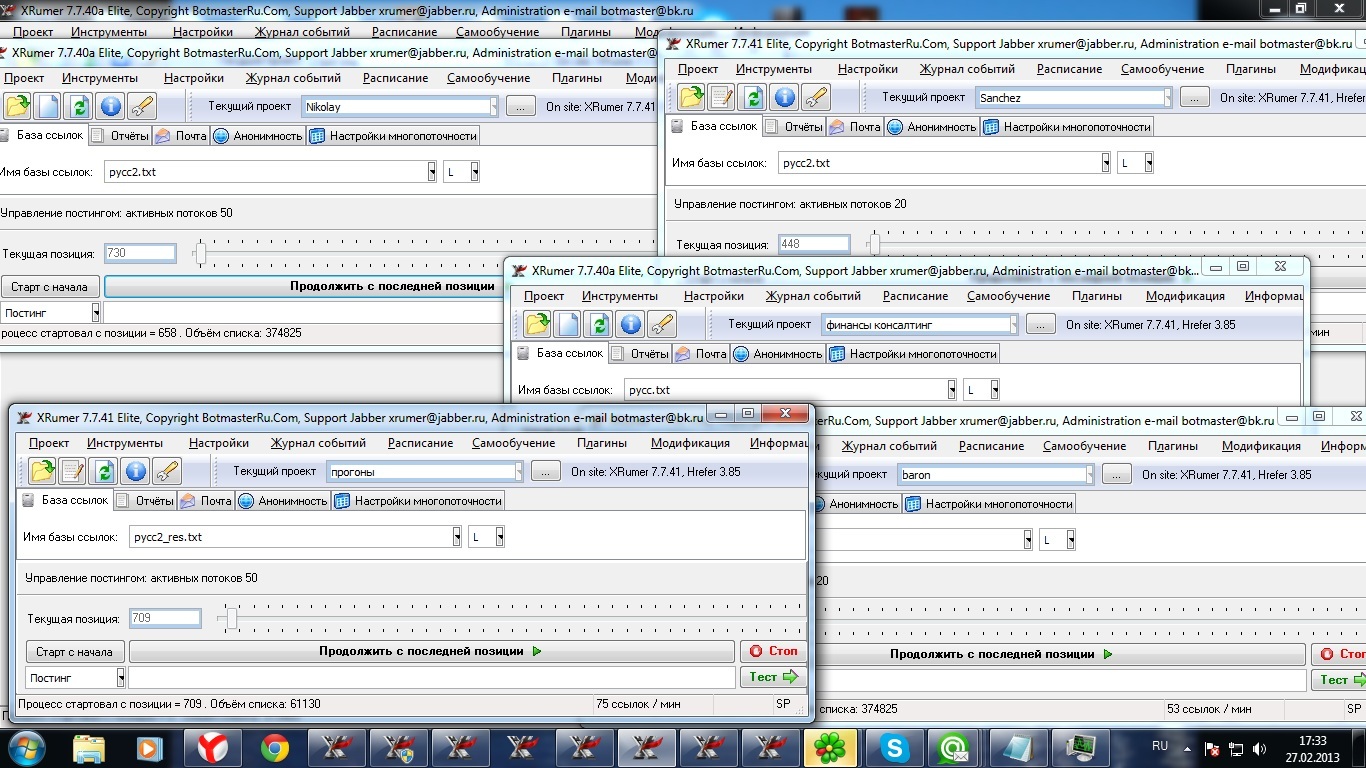Click the green refresh icon in финансы консалтинг window
Screen dimensions: 1366x768
point(599,324)
